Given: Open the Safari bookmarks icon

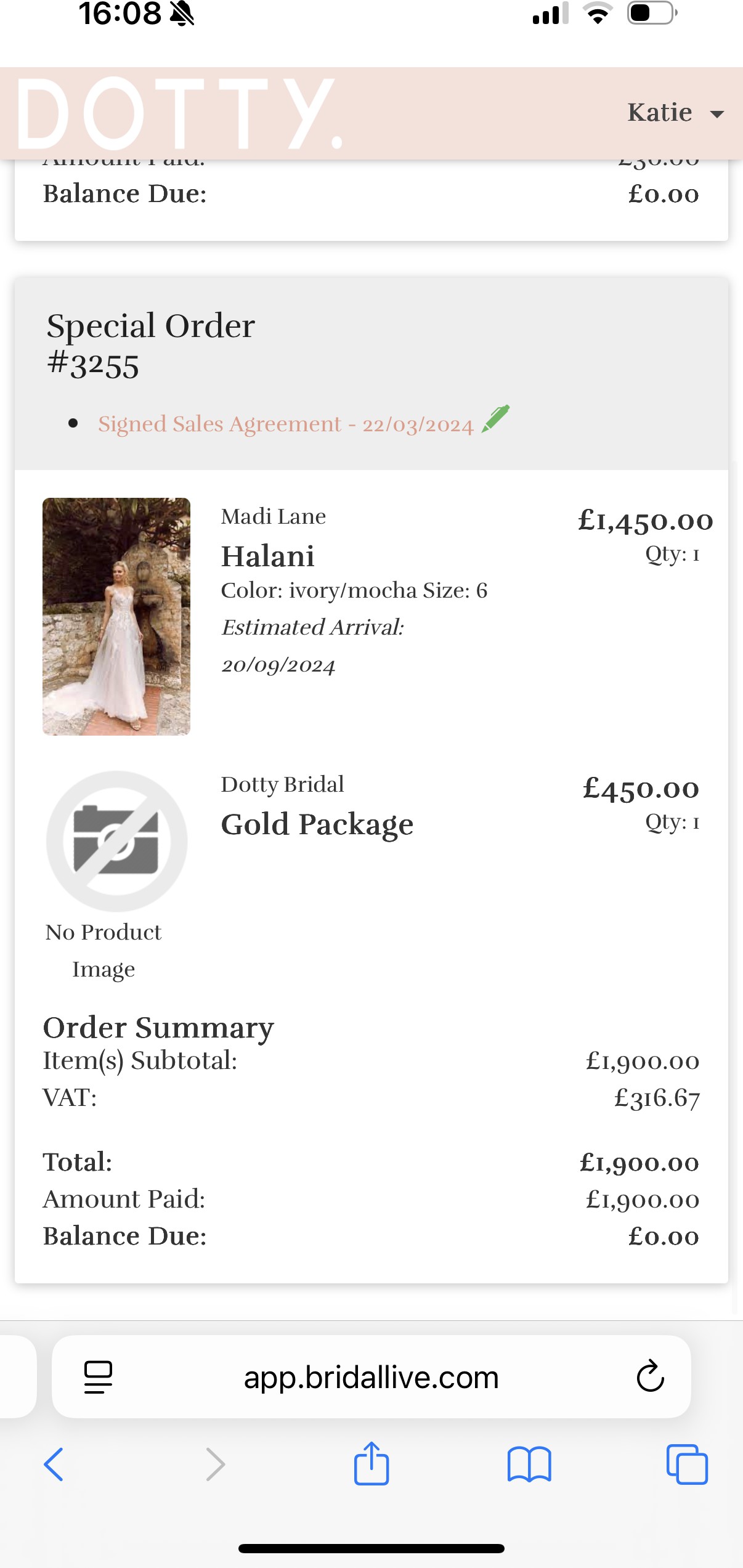Looking at the screenshot, I should pos(529,1464).
